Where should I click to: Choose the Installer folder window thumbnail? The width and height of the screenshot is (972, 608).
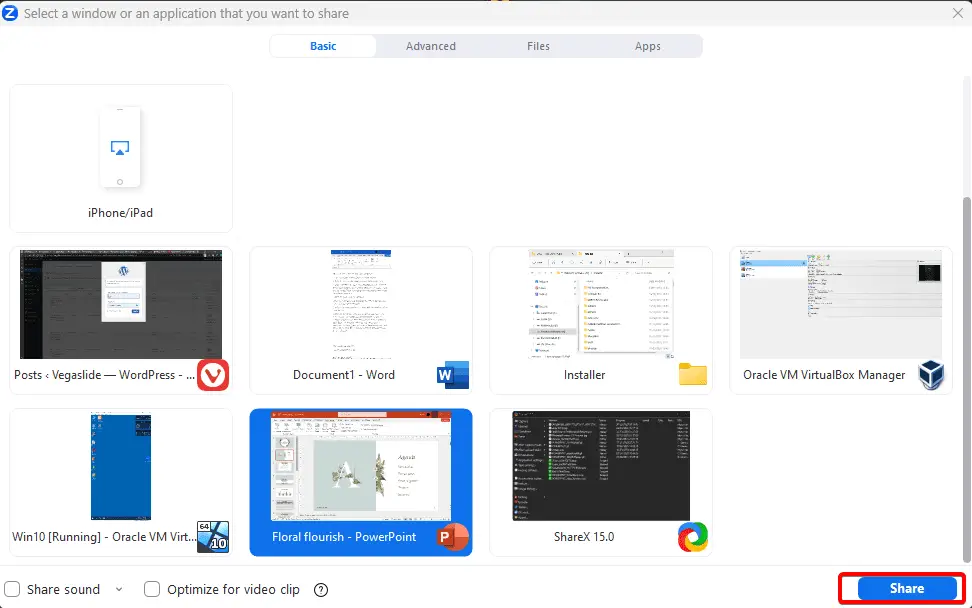click(x=601, y=304)
